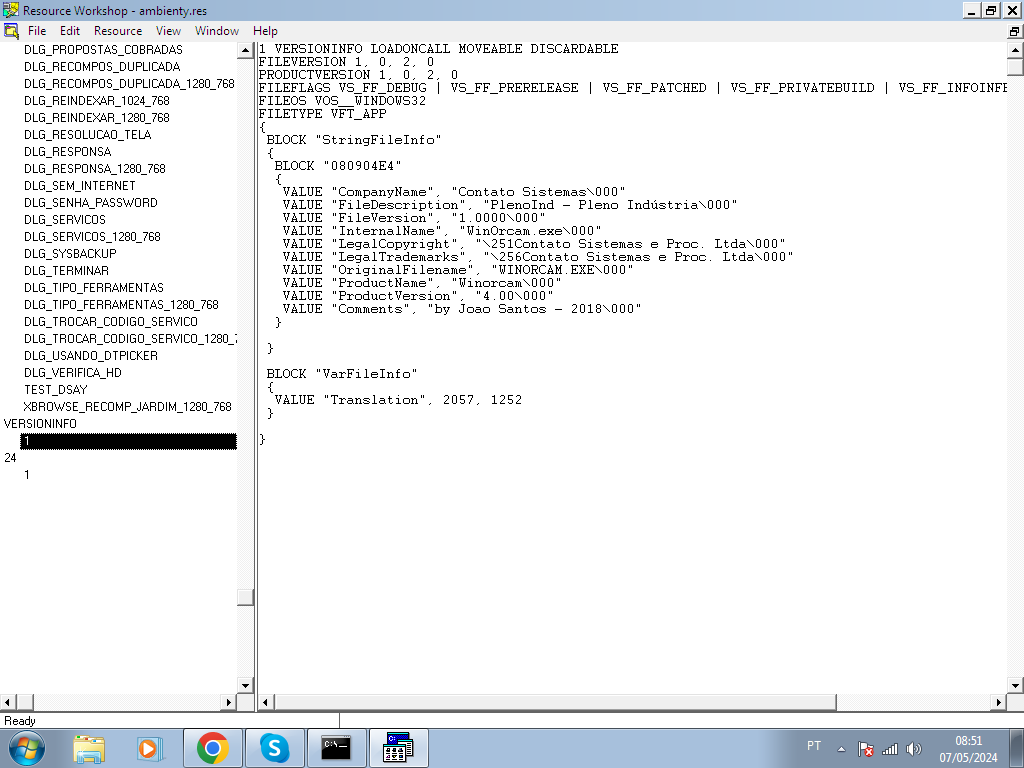Viewport: 1024px width, 768px height.
Task: Click right arrow of script pane horizontal scrollbar
Action: pos(999,703)
